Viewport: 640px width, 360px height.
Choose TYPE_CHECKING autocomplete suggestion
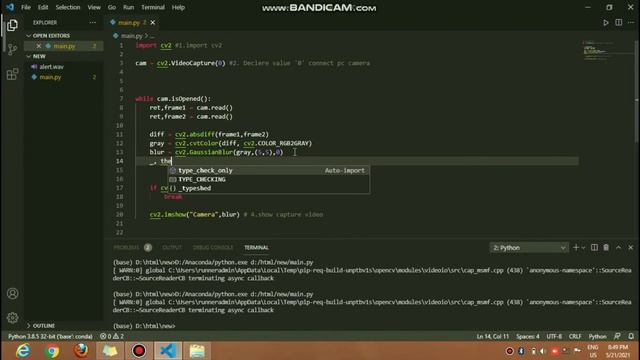[269, 180]
